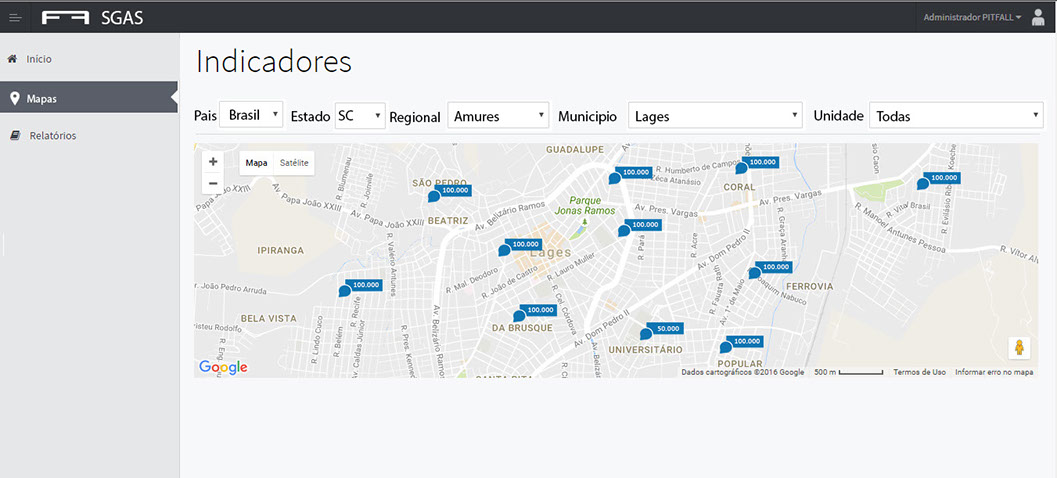
Task: Switch map to Satélite view
Action: pos(294,163)
